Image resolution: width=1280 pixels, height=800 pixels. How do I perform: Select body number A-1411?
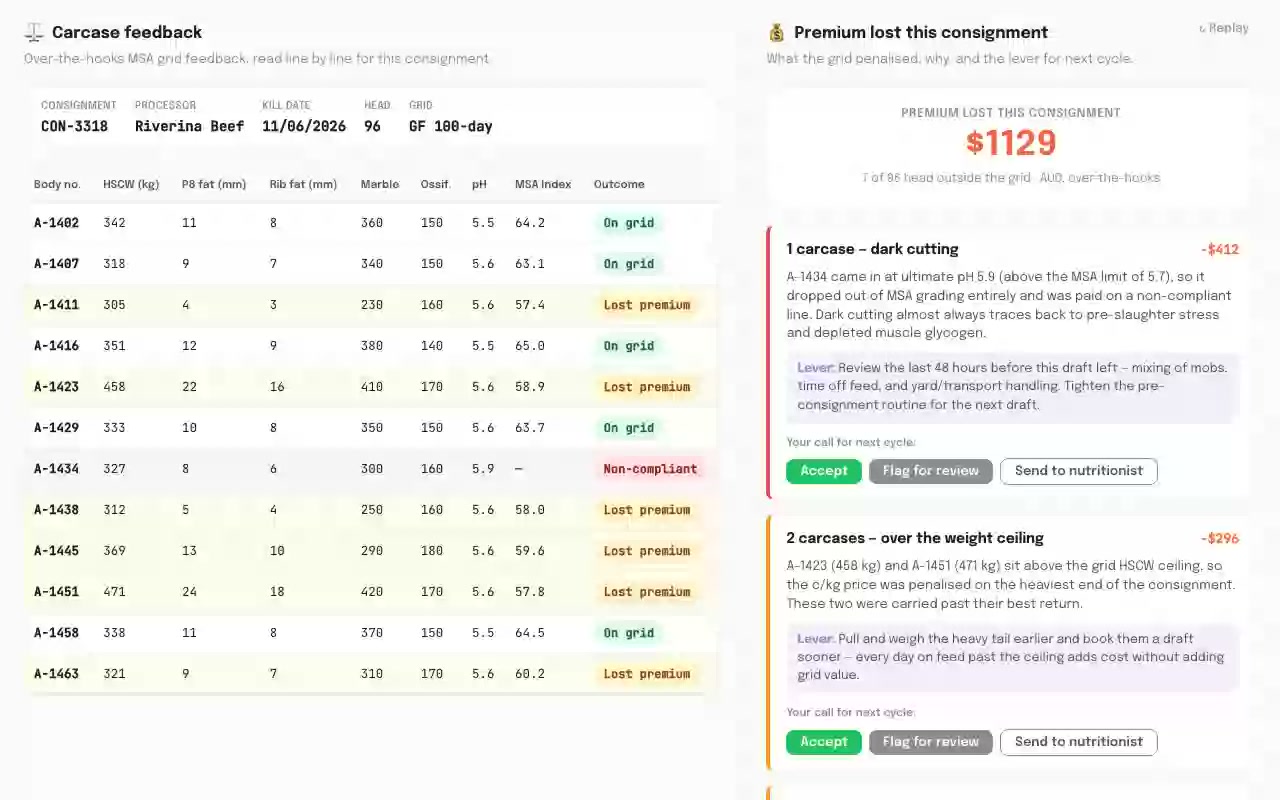[56, 305]
